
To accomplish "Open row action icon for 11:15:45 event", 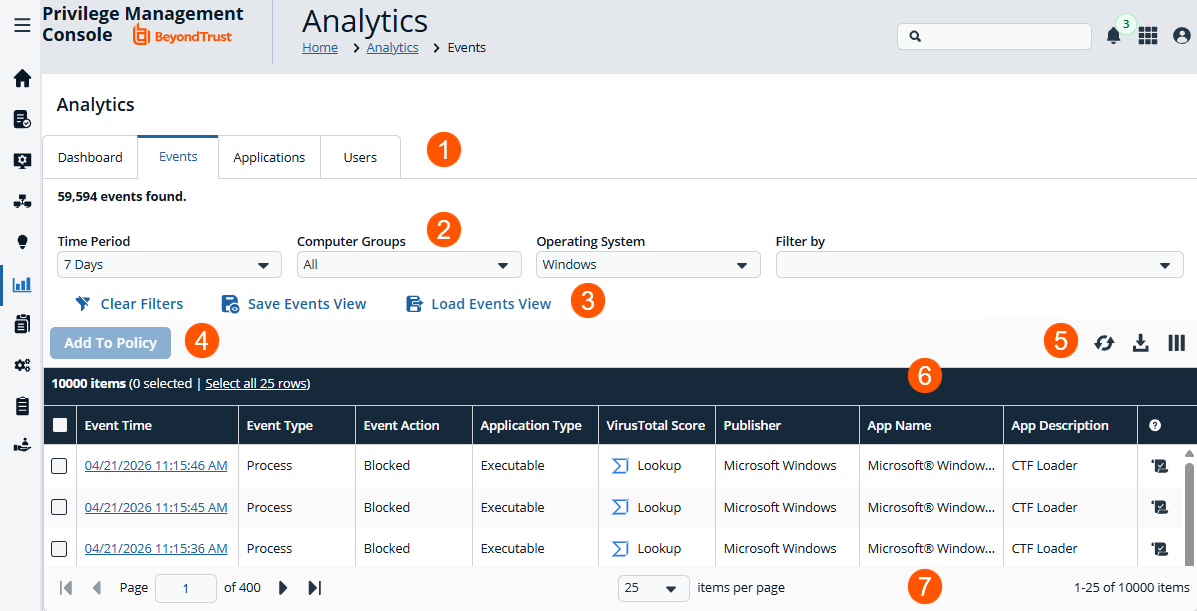I will coord(1159,507).
